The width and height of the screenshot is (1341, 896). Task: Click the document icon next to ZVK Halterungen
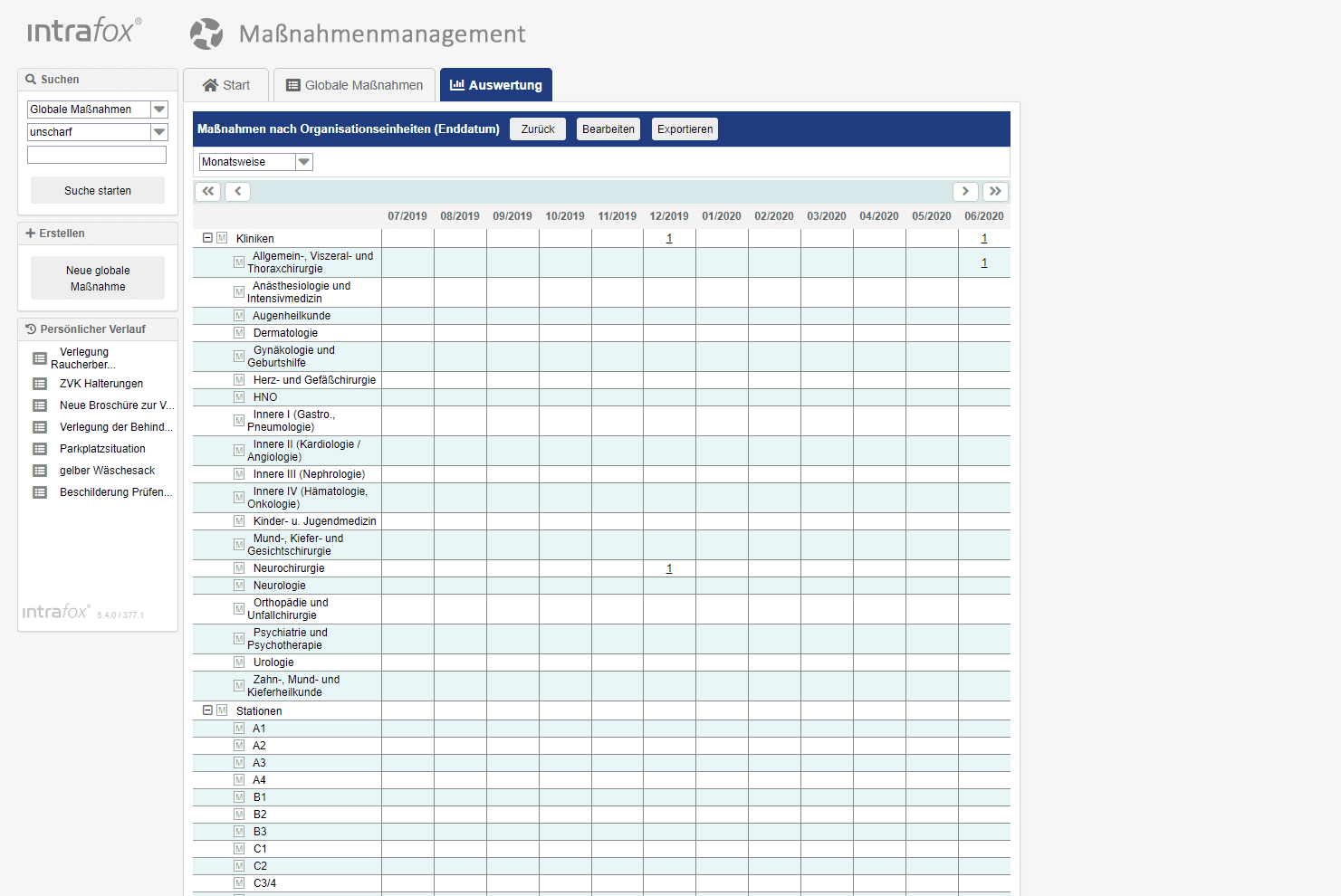[x=39, y=383]
